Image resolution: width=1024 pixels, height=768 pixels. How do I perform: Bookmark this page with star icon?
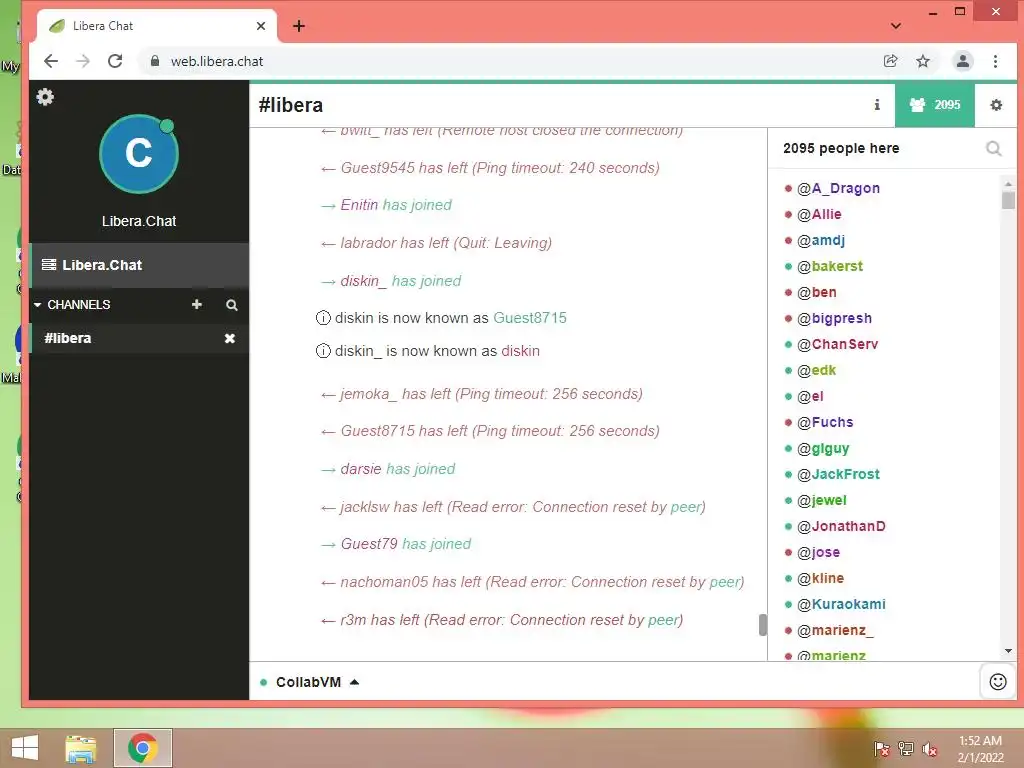(923, 61)
